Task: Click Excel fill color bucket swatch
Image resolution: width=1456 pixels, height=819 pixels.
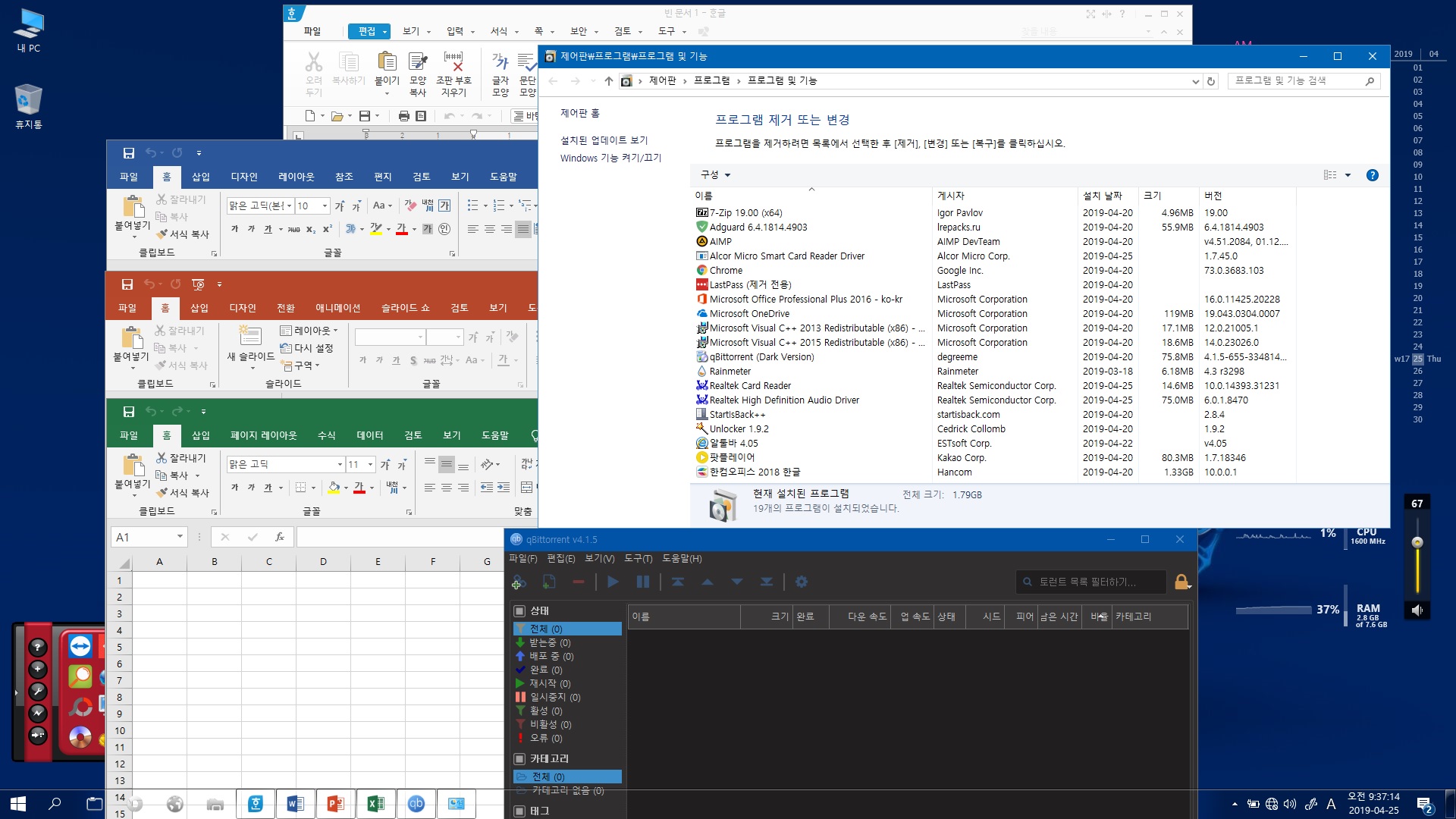Action: (334, 488)
